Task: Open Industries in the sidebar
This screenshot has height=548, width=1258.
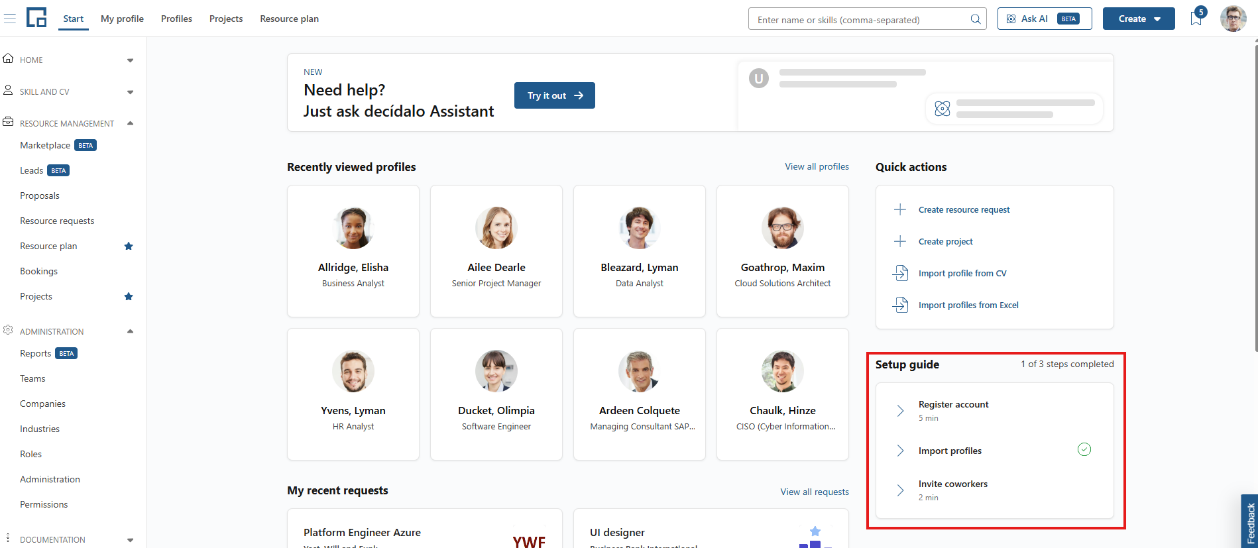Action: click(x=40, y=429)
